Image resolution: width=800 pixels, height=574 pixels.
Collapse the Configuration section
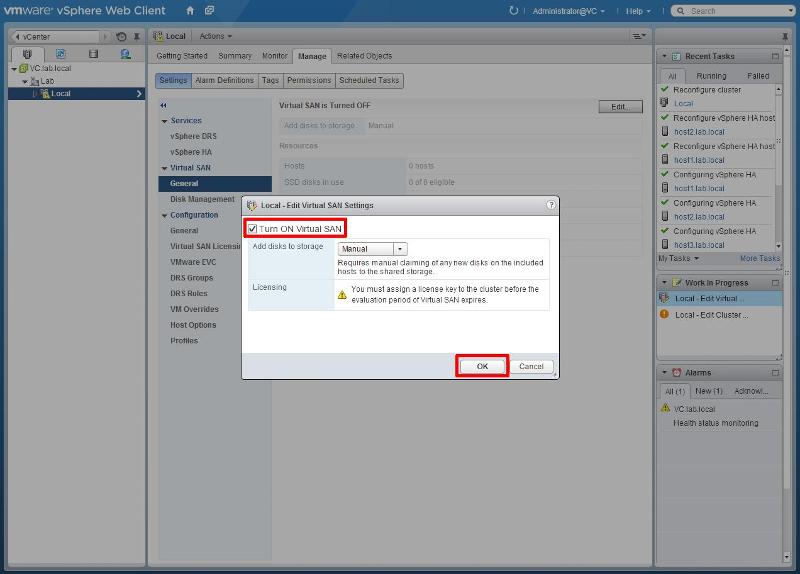164,215
